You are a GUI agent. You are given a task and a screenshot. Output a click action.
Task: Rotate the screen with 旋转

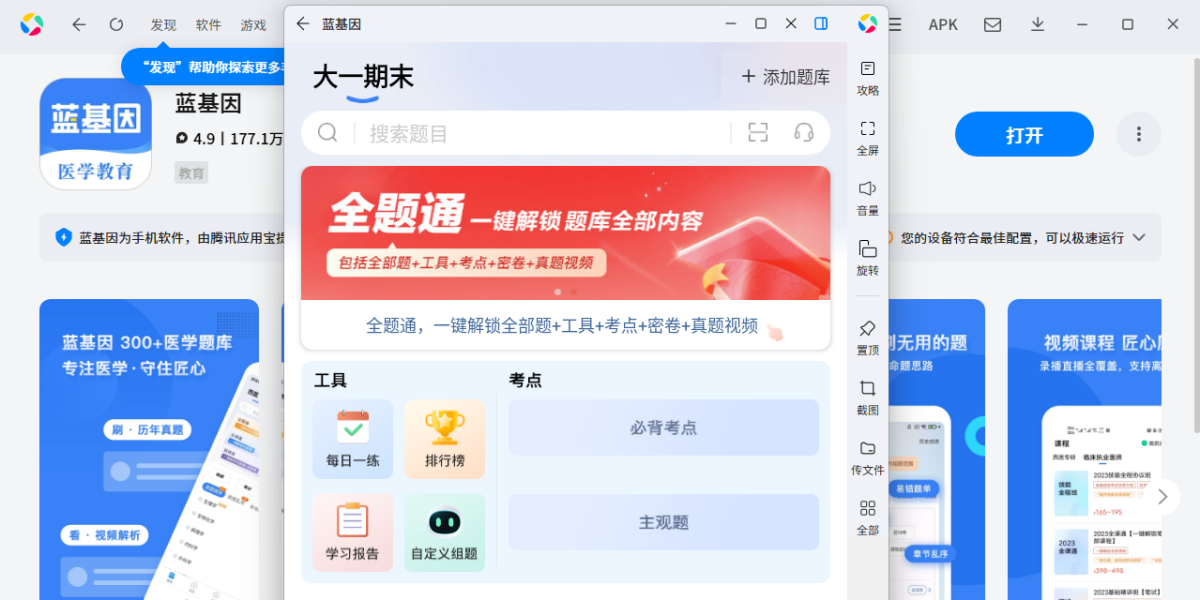click(x=867, y=257)
